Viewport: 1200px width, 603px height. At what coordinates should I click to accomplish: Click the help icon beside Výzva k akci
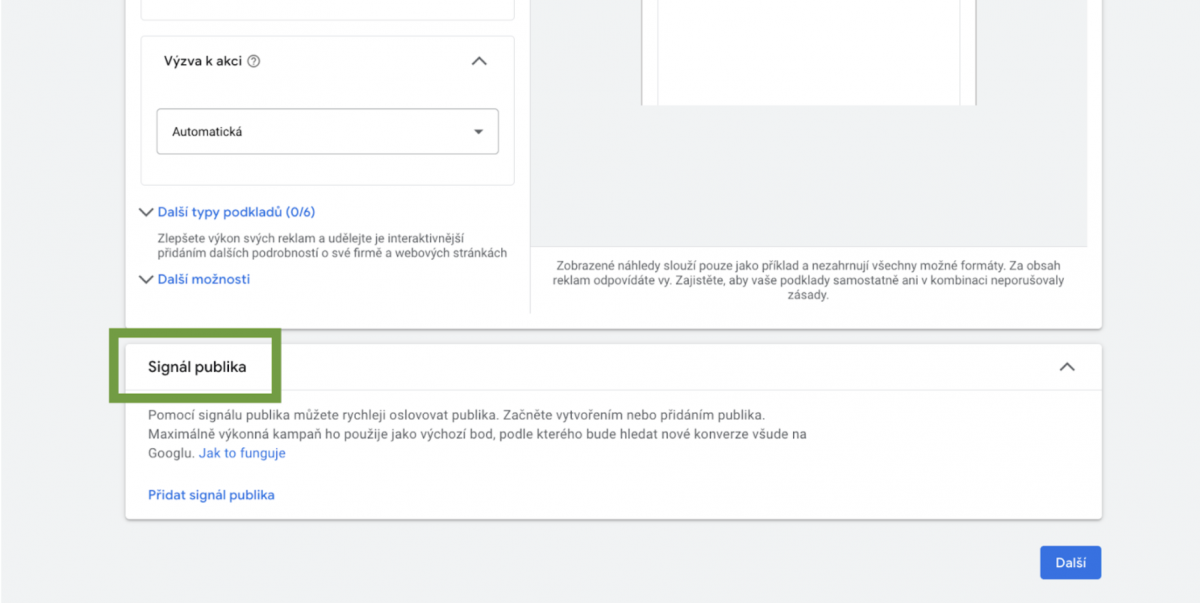coord(254,61)
